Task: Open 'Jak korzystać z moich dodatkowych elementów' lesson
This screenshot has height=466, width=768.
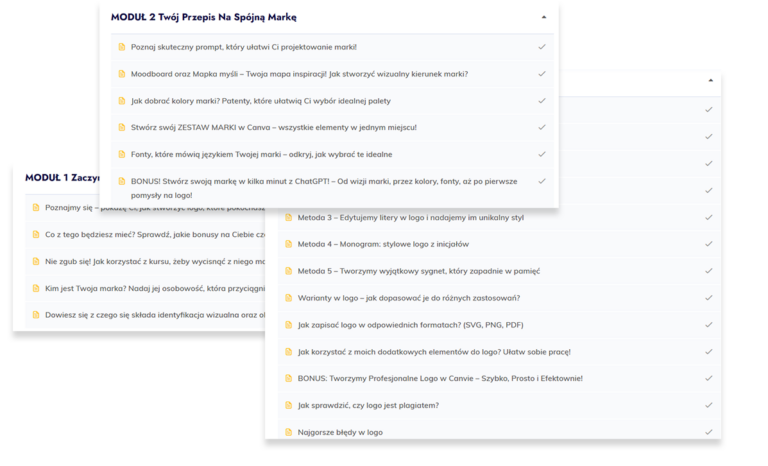Action: [x=433, y=352]
